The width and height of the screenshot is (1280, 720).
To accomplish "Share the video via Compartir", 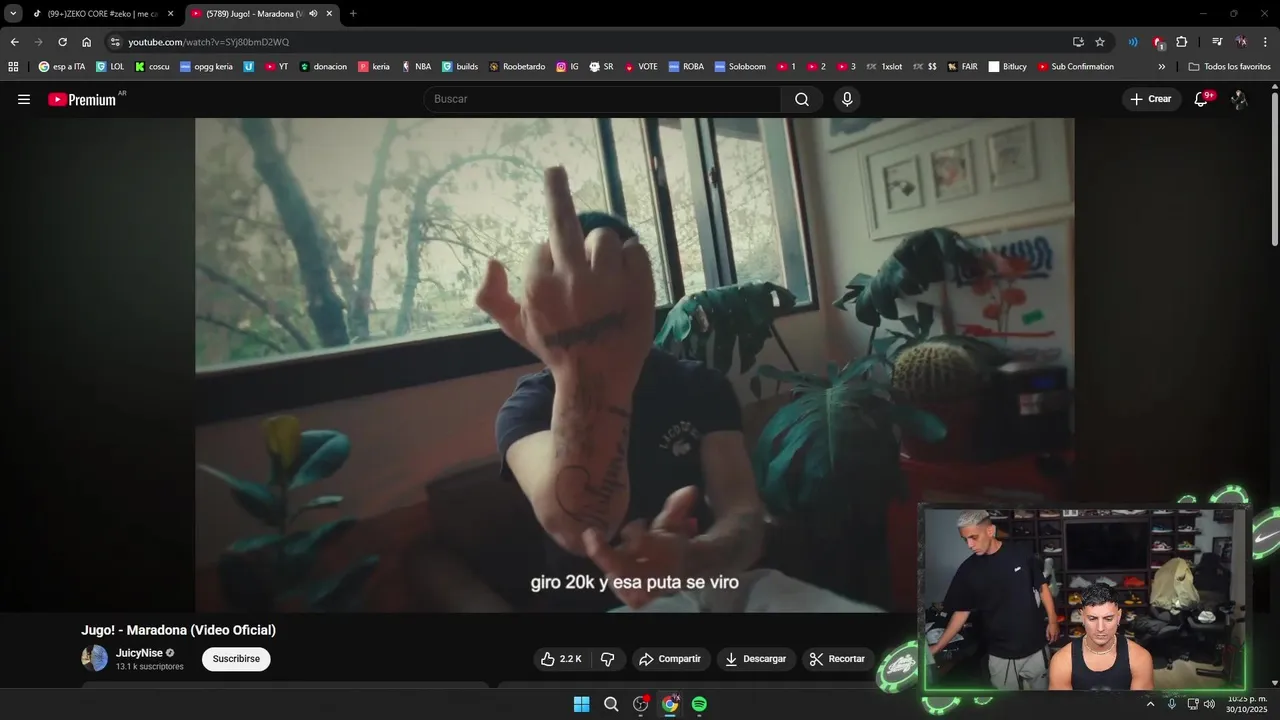I will point(670,659).
